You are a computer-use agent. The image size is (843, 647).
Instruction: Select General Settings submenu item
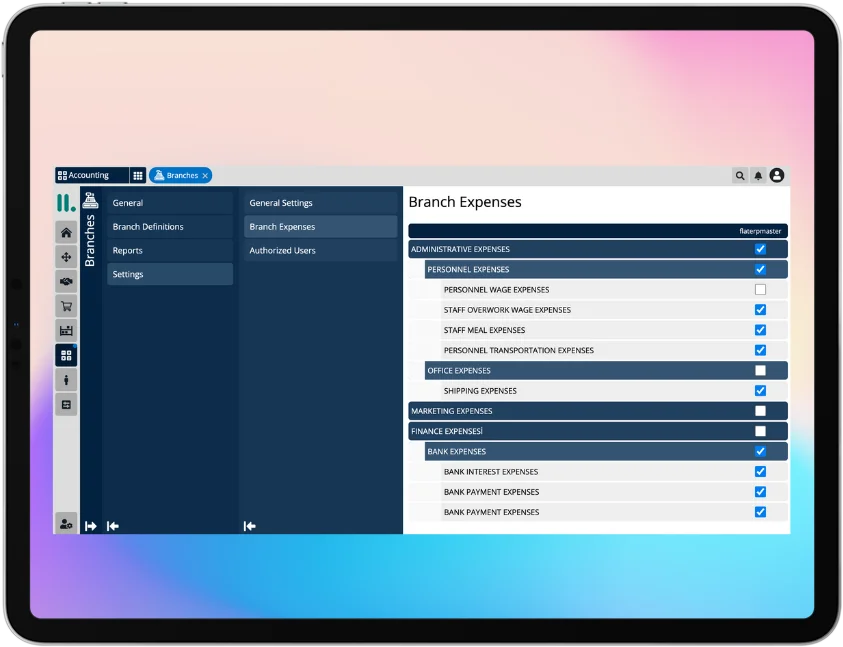tap(281, 203)
